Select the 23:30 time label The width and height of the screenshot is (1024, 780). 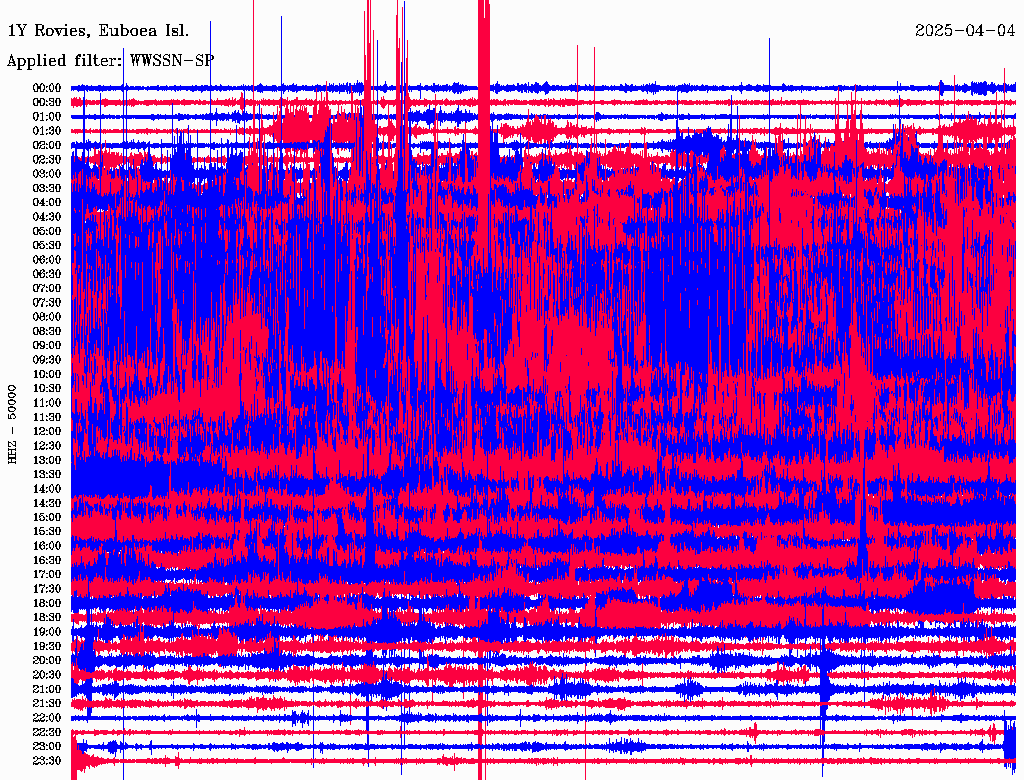click(x=47, y=760)
